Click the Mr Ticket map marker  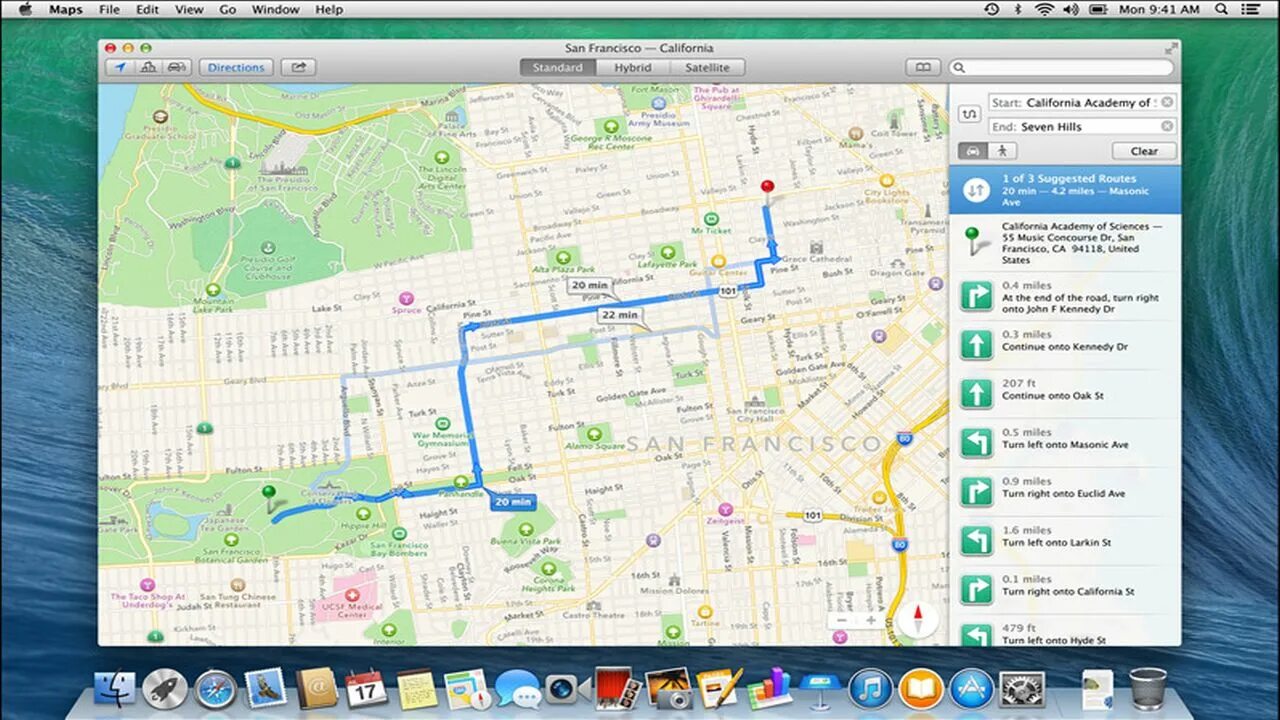point(711,218)
